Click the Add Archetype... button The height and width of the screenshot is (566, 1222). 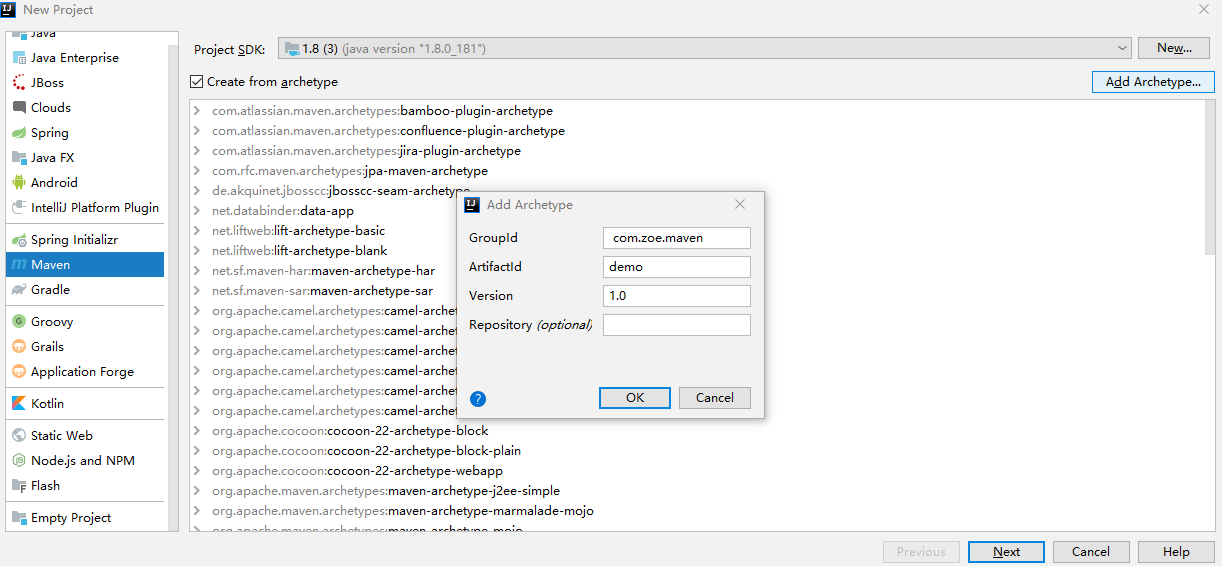click(1153, 82)
